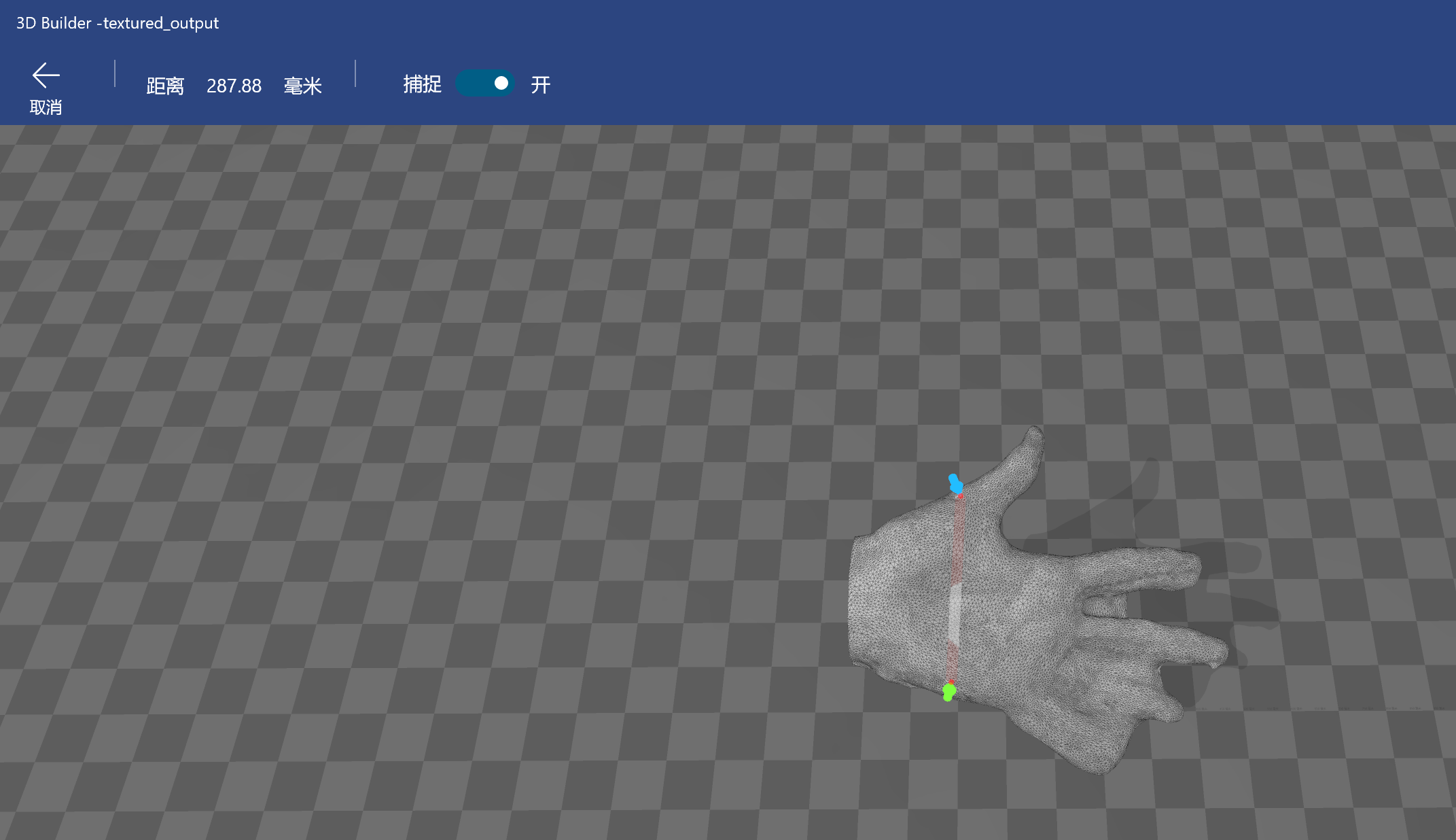1456x840 pixels.
Task: Click the white highlighted segment of measurement line
Action: click(955, 615)
